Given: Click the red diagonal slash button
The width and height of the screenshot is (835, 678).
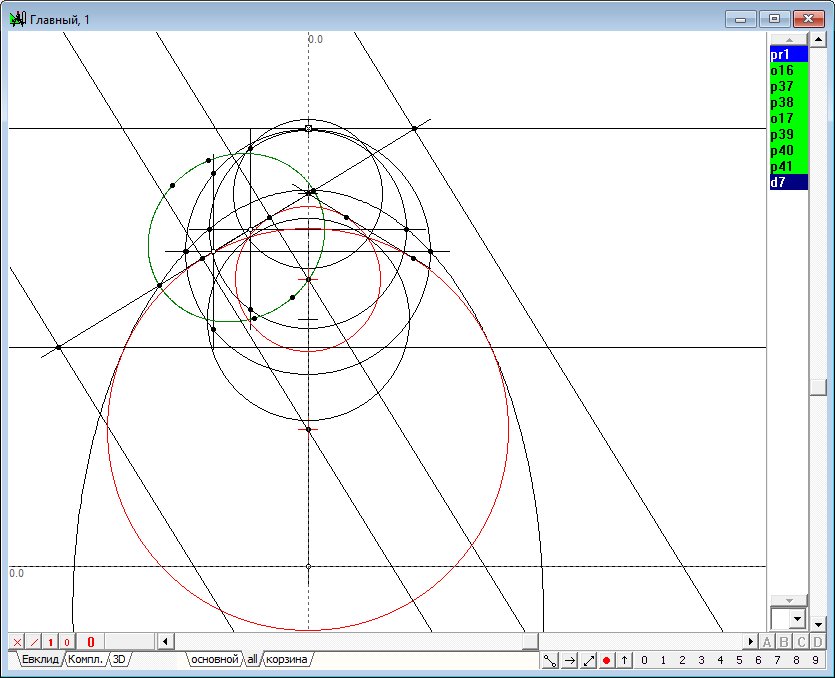Looking at the screenshot, I should pyautogui.click(x=34, y=642).
